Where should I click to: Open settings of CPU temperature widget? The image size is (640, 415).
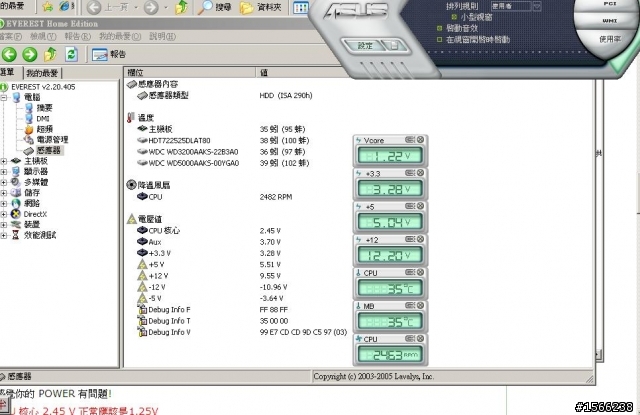410,272
